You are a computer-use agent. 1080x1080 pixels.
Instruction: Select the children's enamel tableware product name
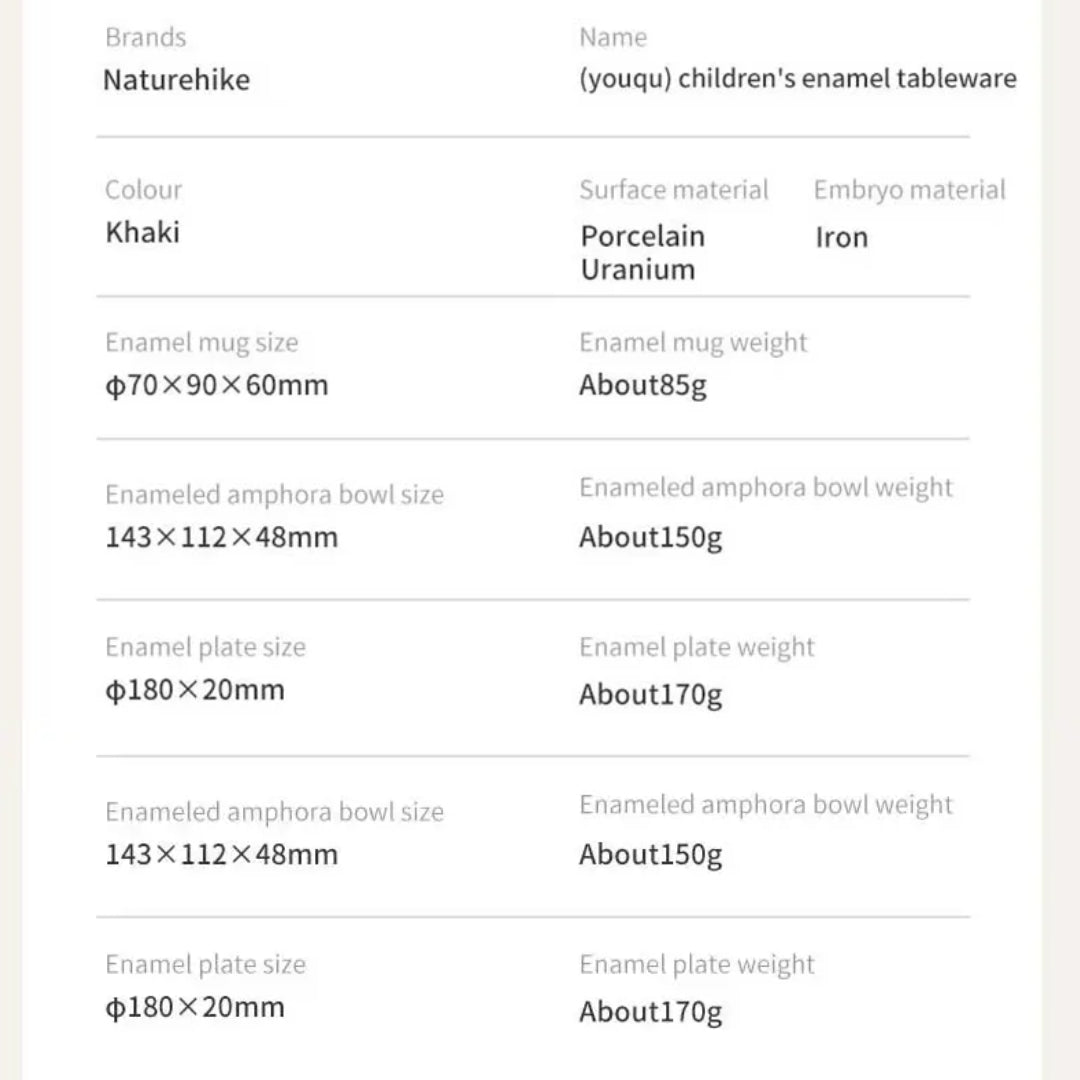coord(797,80)
